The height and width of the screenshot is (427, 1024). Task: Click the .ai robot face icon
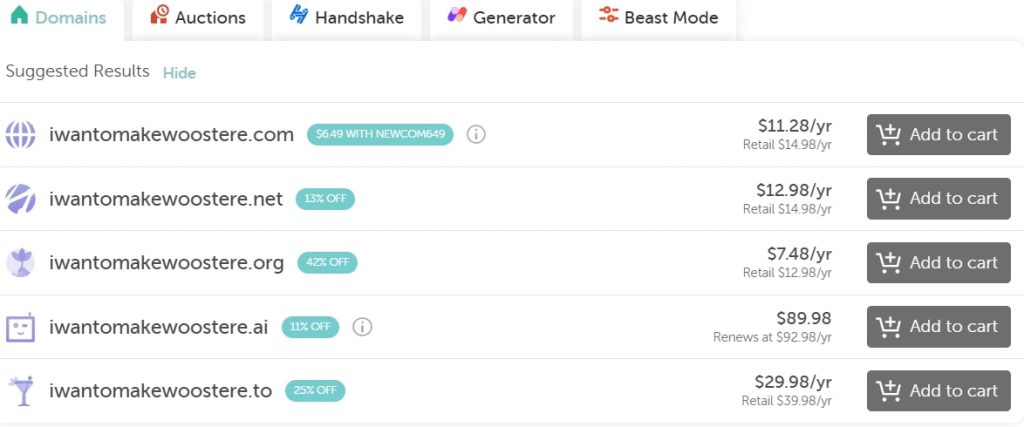[x=20, y=327]
